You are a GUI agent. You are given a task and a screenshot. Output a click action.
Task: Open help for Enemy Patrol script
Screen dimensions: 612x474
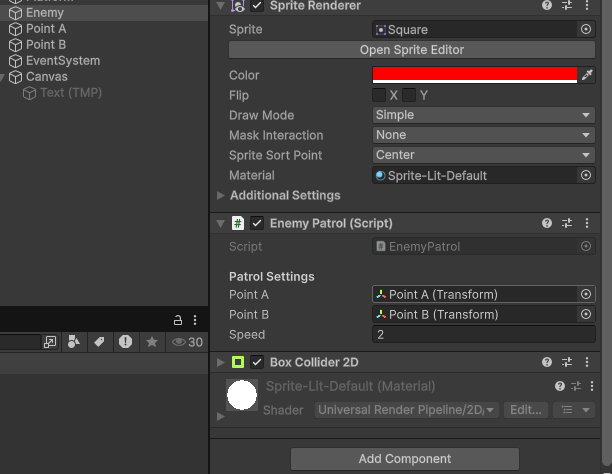click(547, 223)
